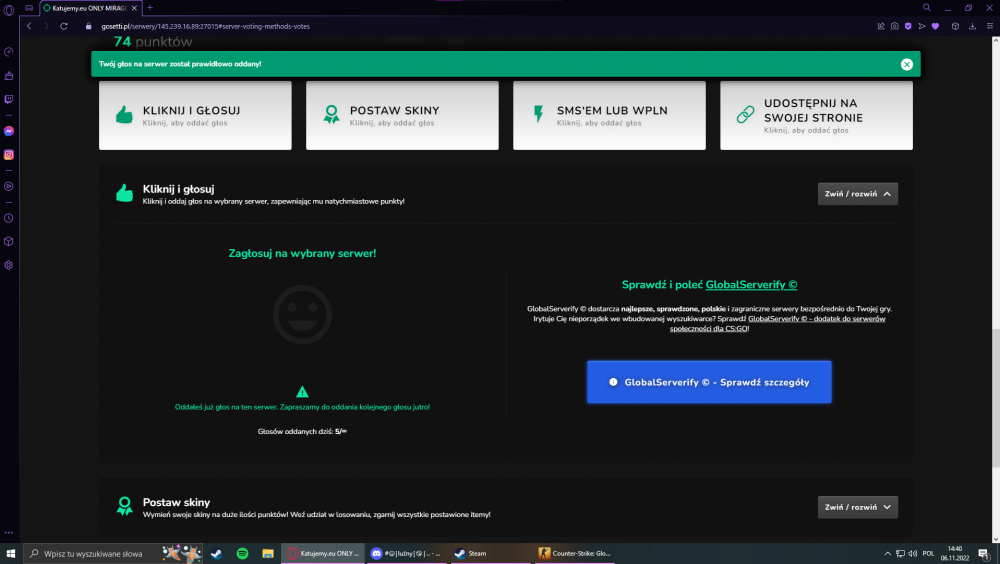Open GX Control in sidebar

9,52
